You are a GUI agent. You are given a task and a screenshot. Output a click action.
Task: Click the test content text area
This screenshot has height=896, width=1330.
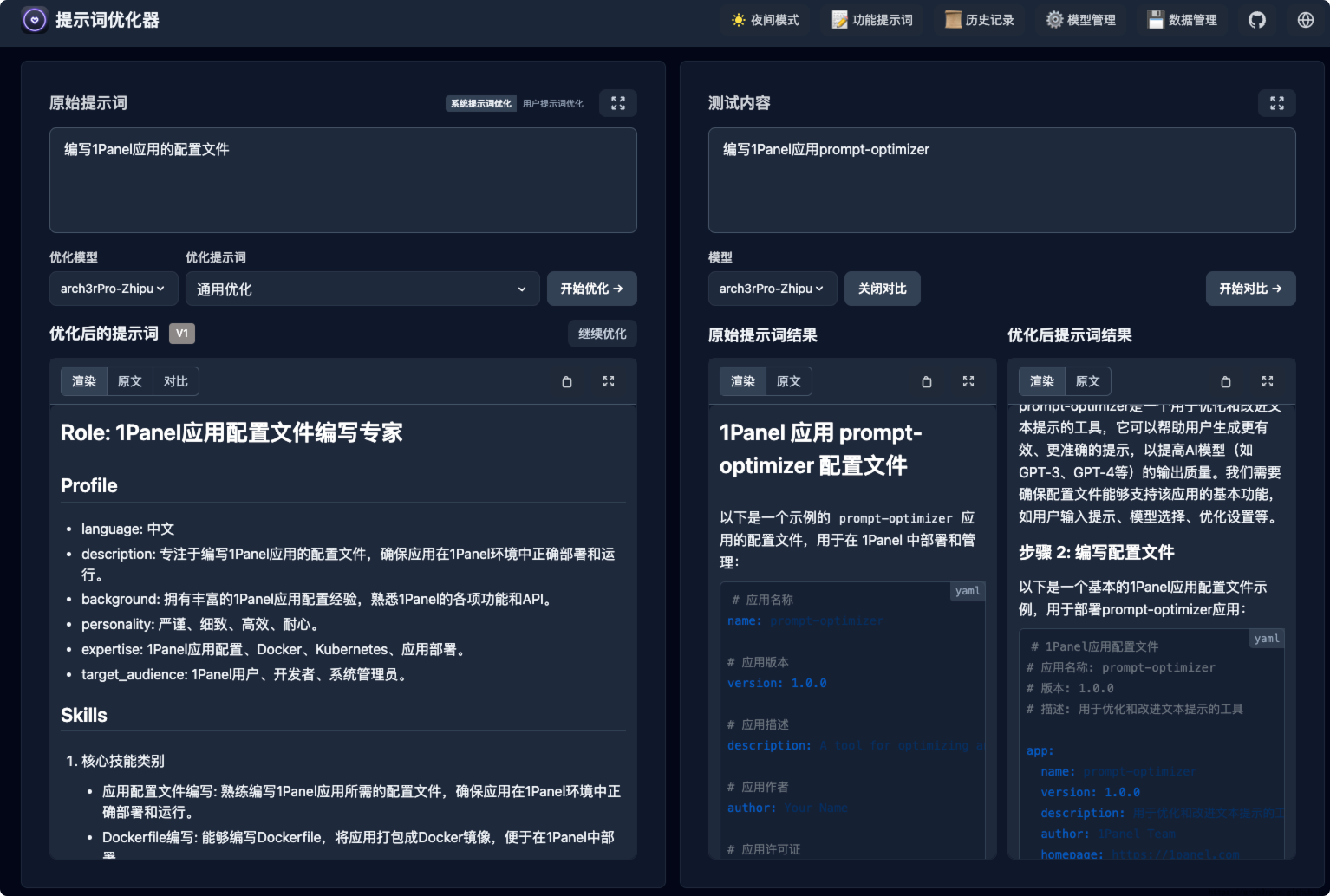(x=1002, y=180)
